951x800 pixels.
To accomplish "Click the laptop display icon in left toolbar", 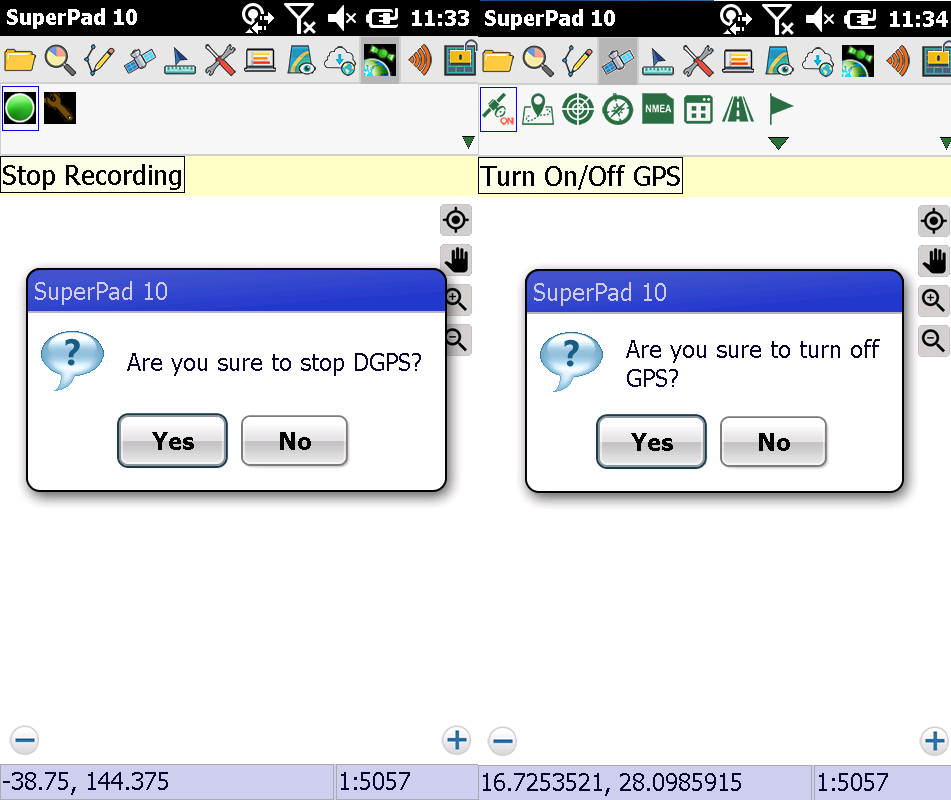I will (260, 61).
